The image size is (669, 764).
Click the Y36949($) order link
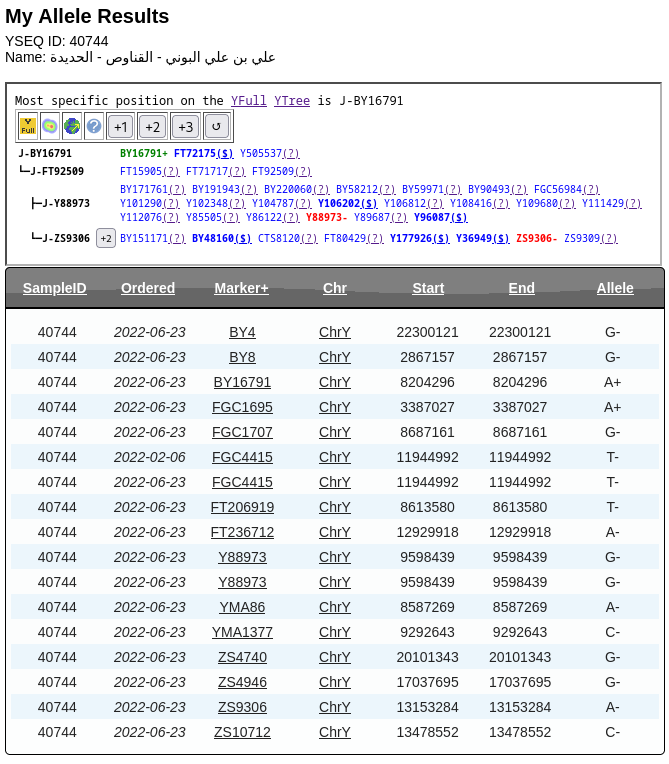click(482, 238)
